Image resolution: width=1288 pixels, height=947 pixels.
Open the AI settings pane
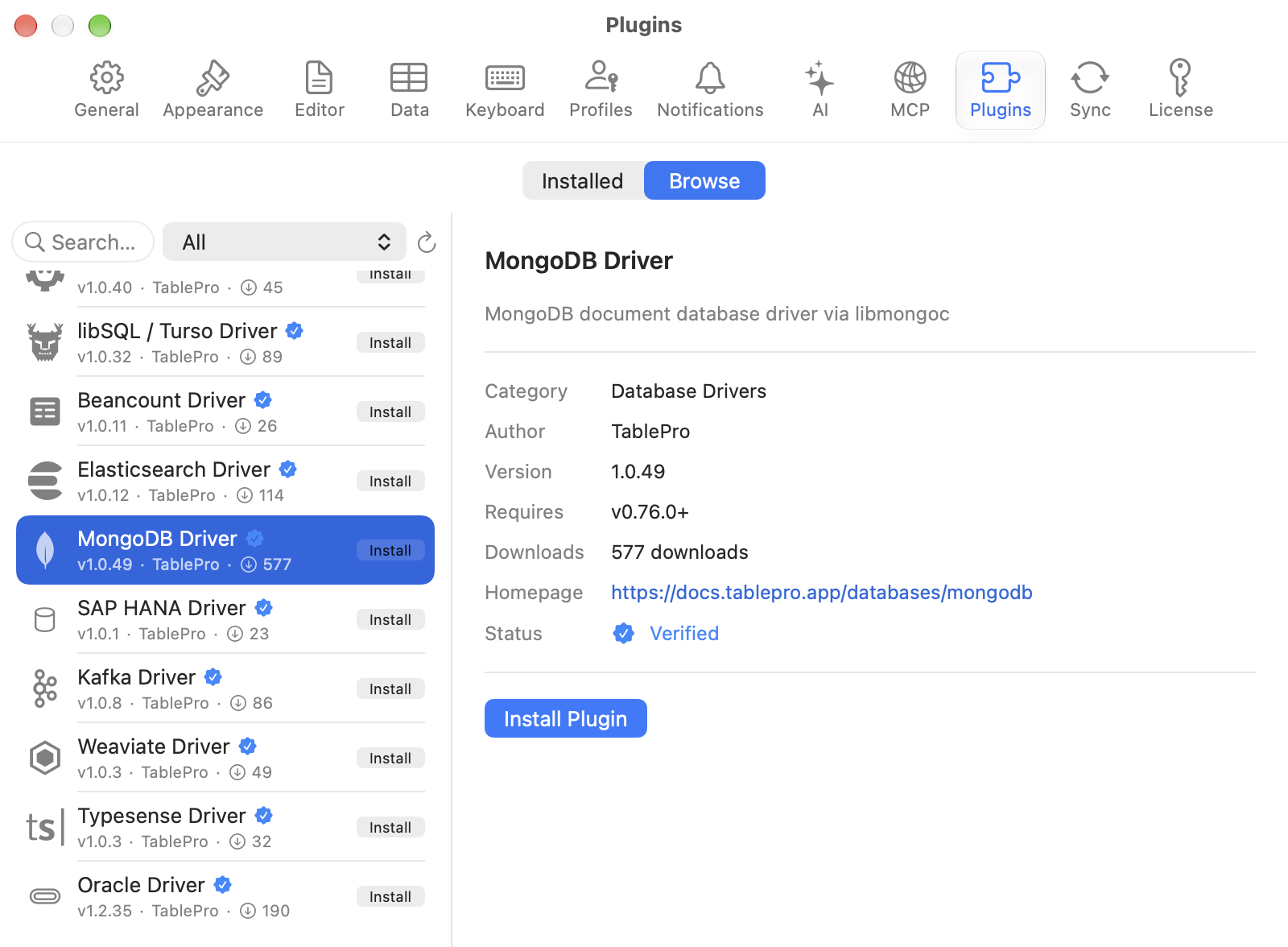820,90
